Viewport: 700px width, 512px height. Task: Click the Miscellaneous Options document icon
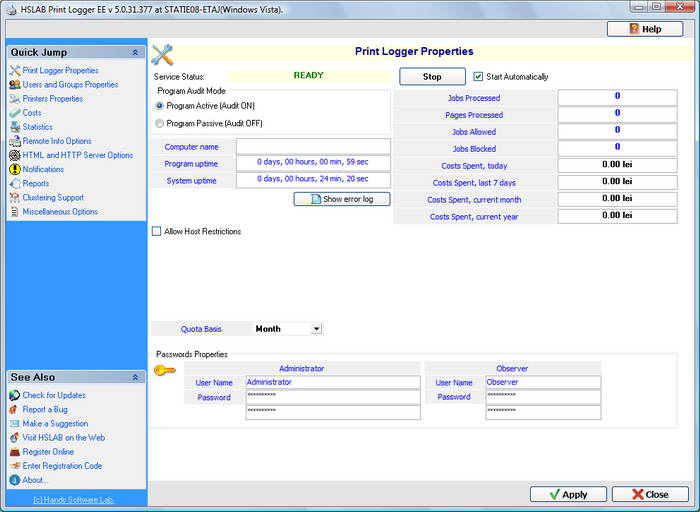coord(15,212)
